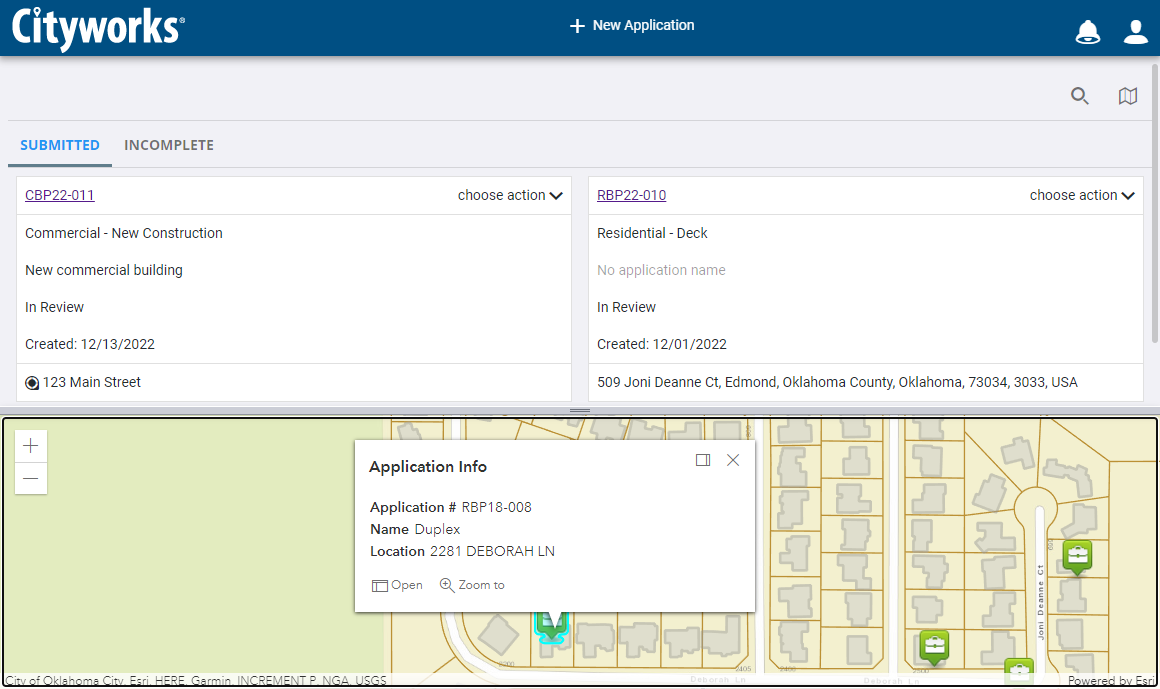The width and height of the screenshot is (1160, 689).
Task: Switch to the Submitted tab
Action: [60, 145]
